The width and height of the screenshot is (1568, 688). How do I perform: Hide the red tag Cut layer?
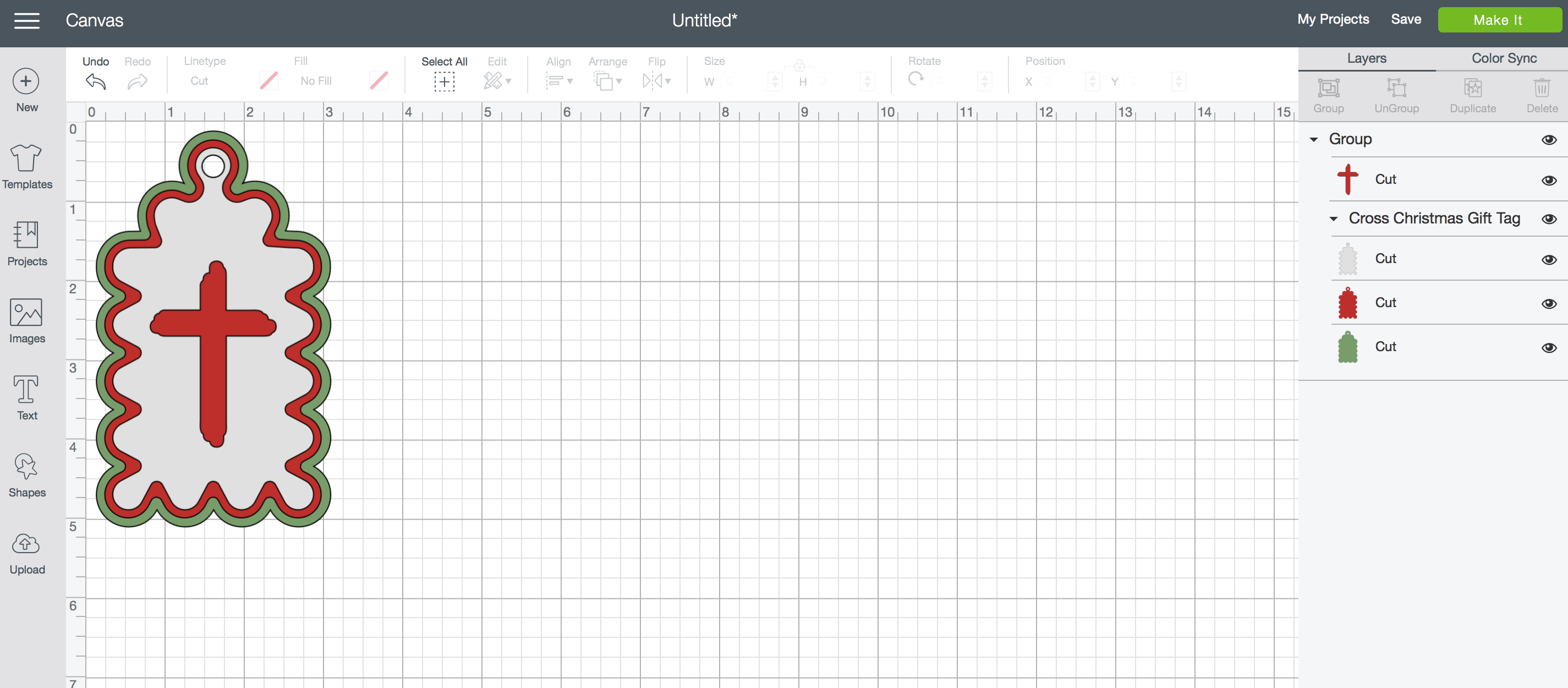(1549, 303)
